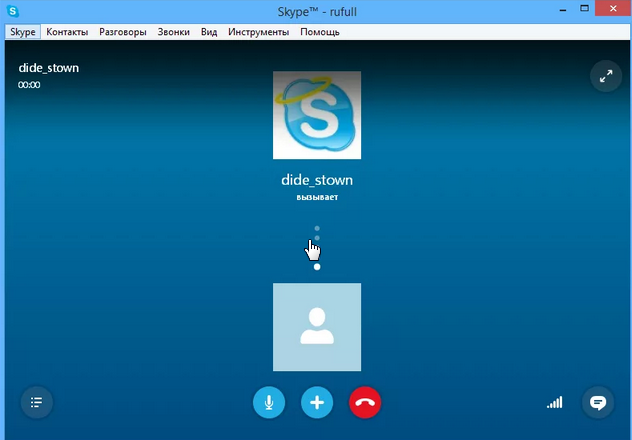Show the contacts list sidebar button
Screen dimensions: 632x440
[37, 402]
